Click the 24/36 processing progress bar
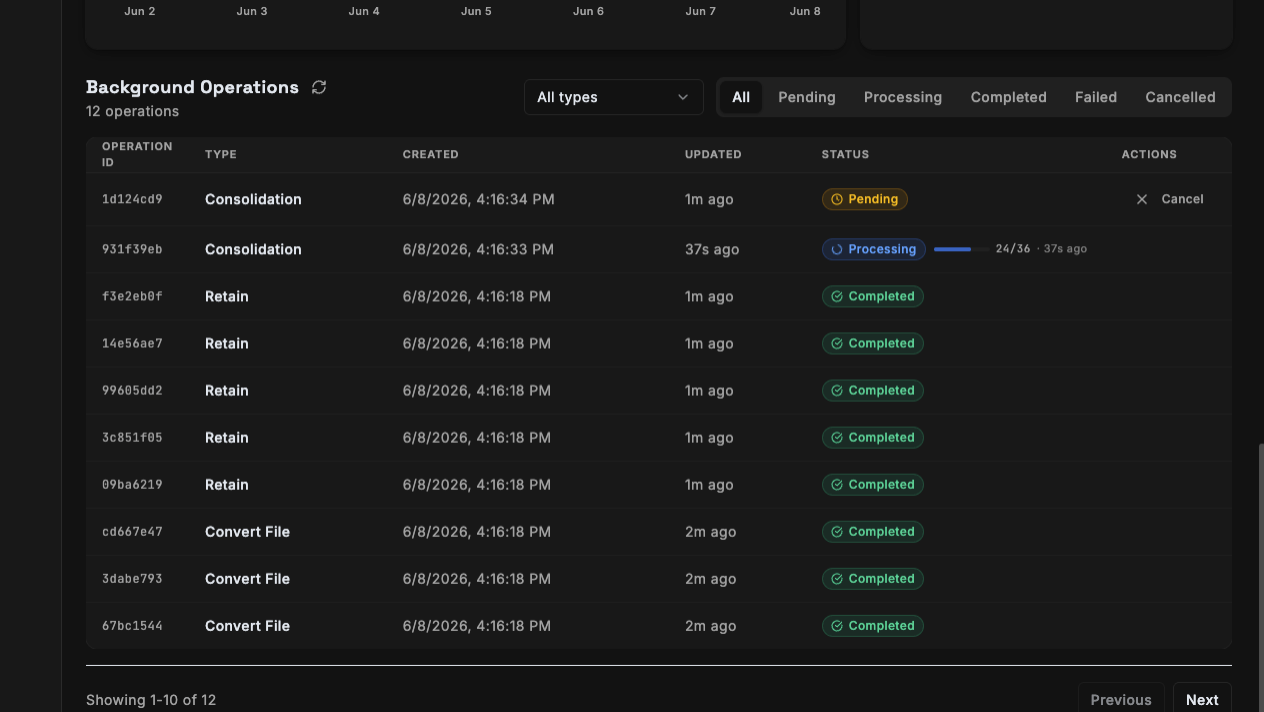The image size is (1264, 712). [961, 249]
